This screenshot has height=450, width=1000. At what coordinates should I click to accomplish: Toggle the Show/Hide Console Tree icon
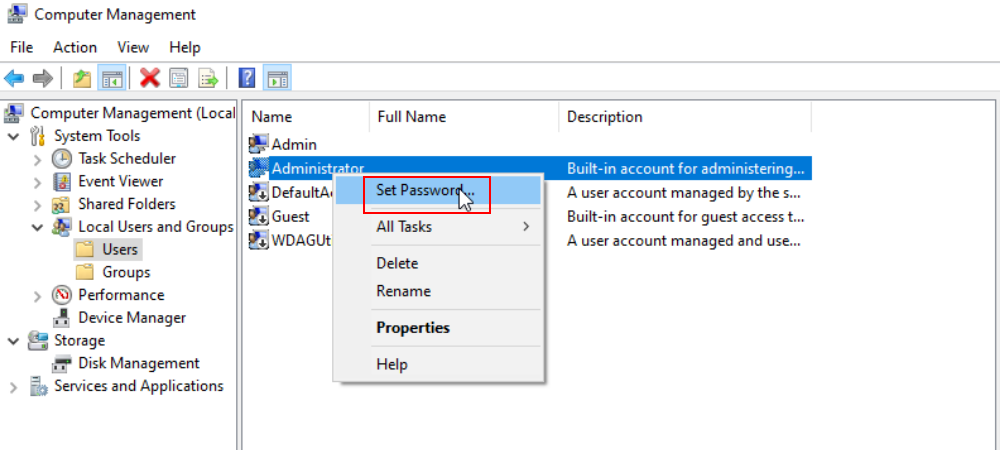[112, 78]
